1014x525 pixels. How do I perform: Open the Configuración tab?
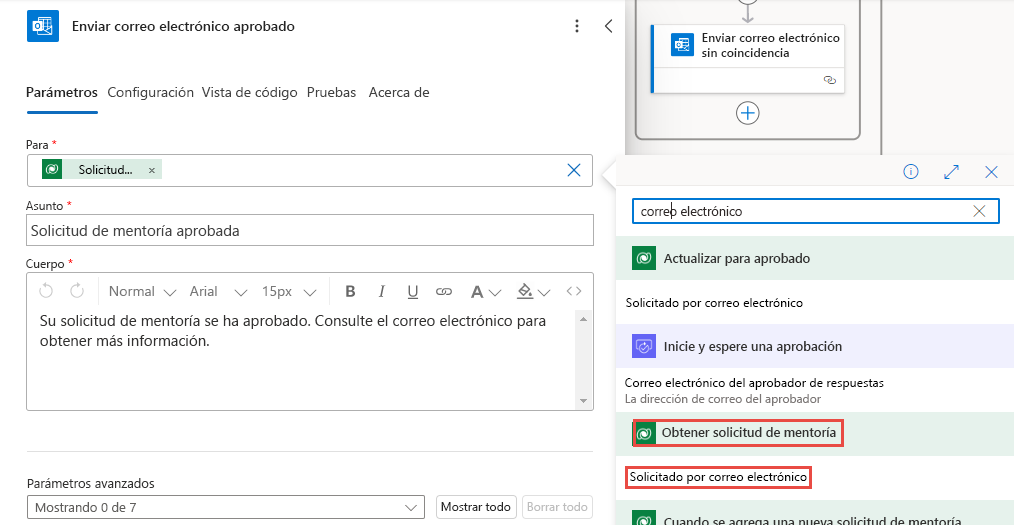click(x=151, y=92)
